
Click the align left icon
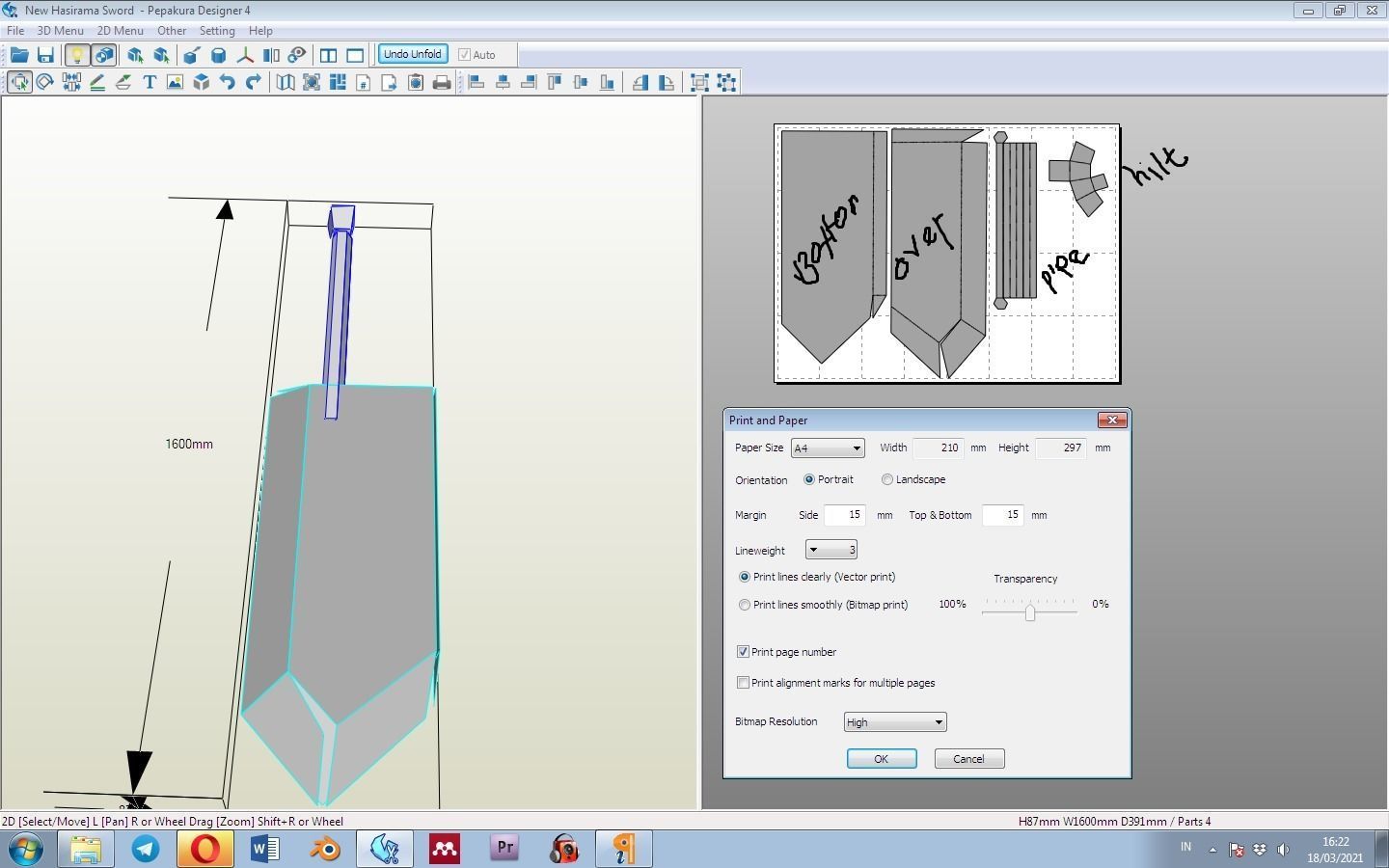(477, 82)
